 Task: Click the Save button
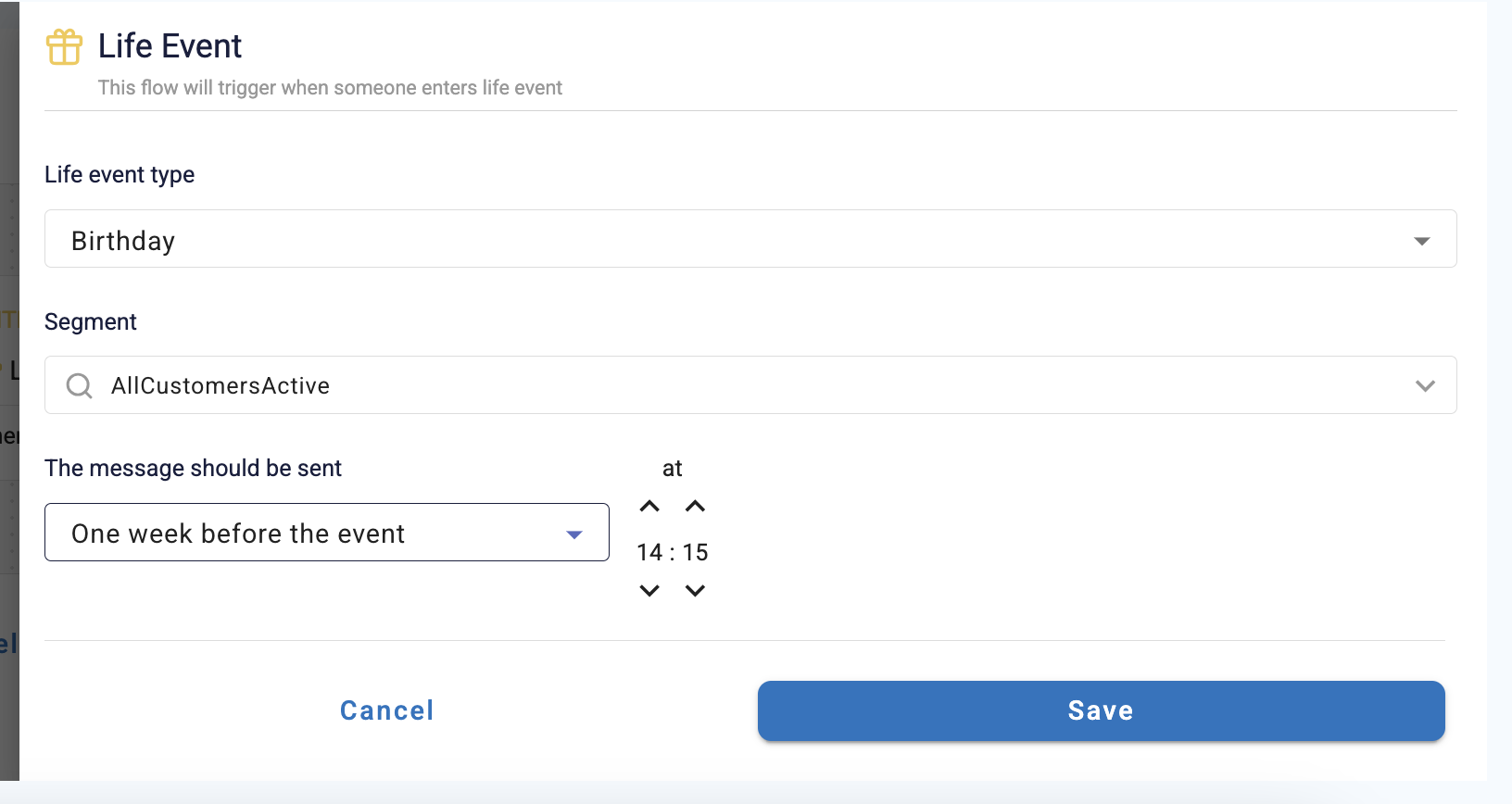[x=1101, y=710]
